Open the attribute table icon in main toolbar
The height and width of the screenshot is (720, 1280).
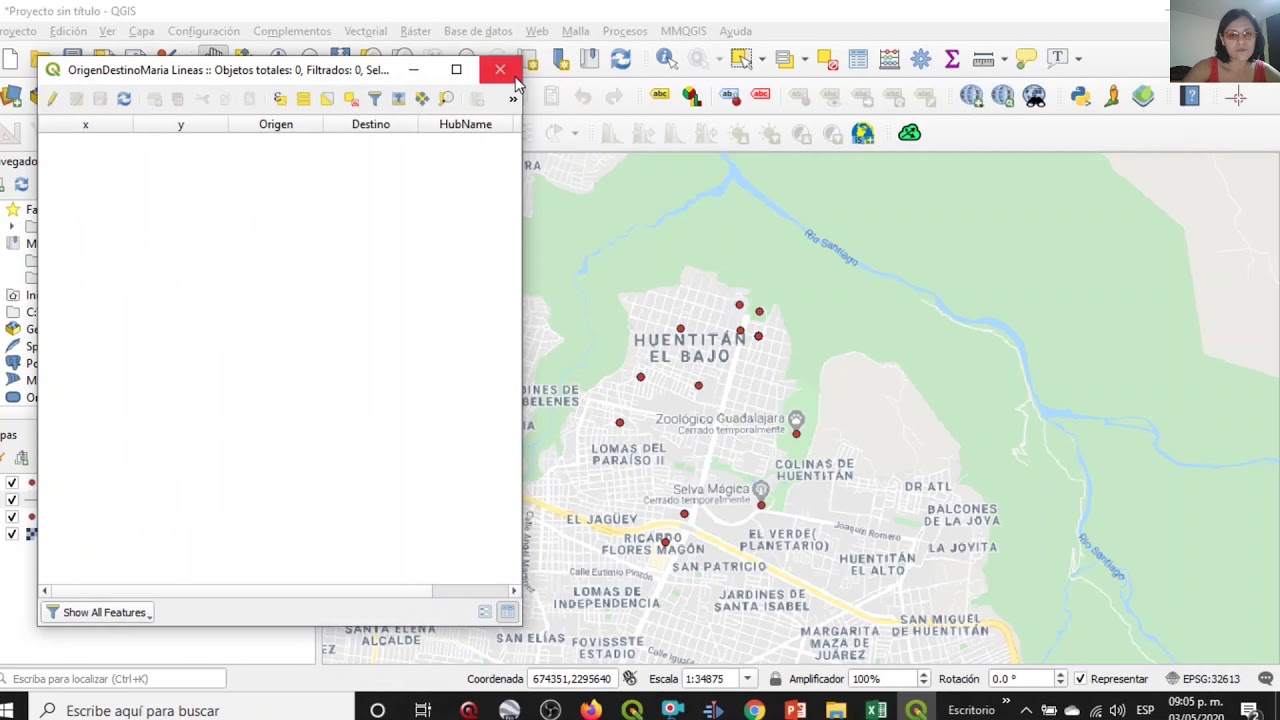click(858, 59)
